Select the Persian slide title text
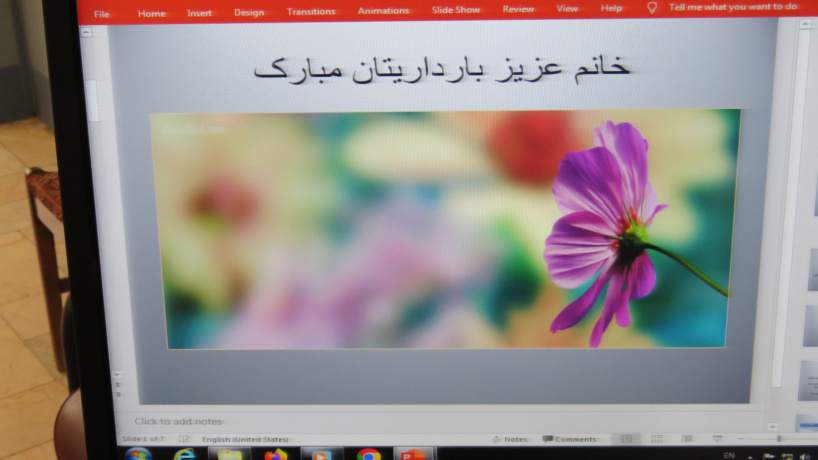Viewport: 818px width, 460px height. click(x=441, y=70)
